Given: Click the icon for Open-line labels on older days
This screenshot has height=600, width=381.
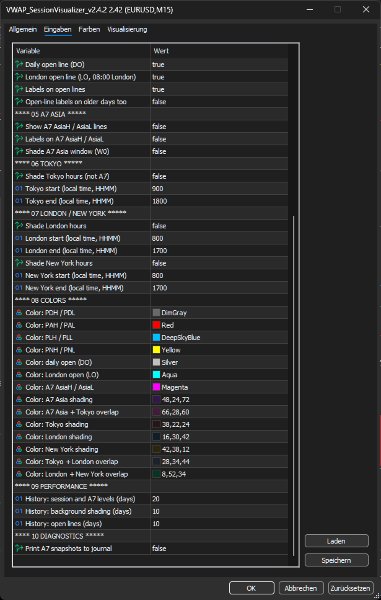Looking at the screenshot, I should pos(19,102).
